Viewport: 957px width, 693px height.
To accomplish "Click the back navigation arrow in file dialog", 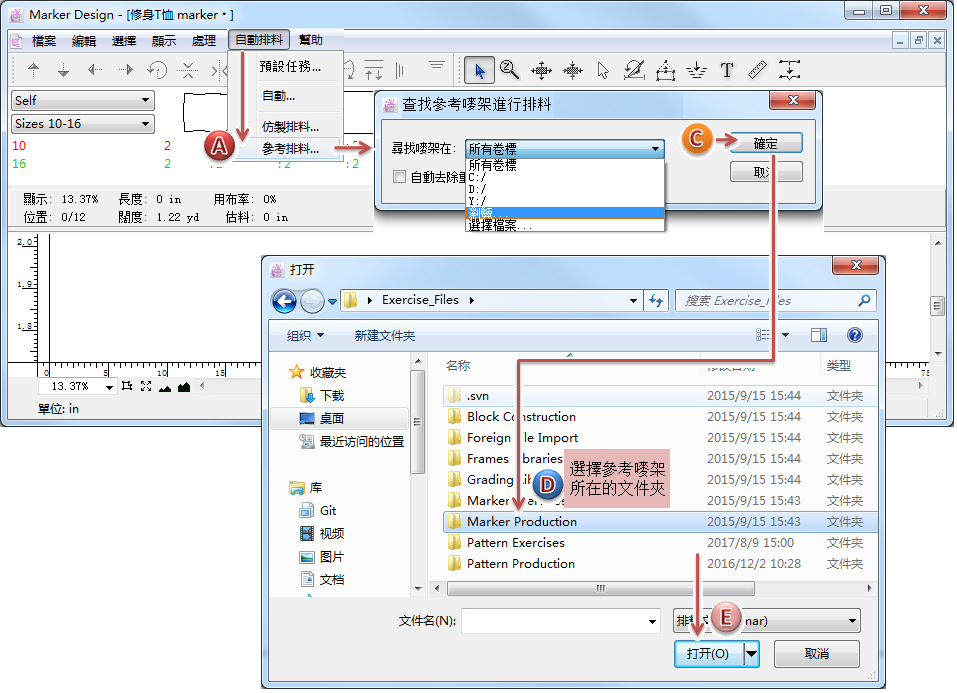I will coord(284,300).
